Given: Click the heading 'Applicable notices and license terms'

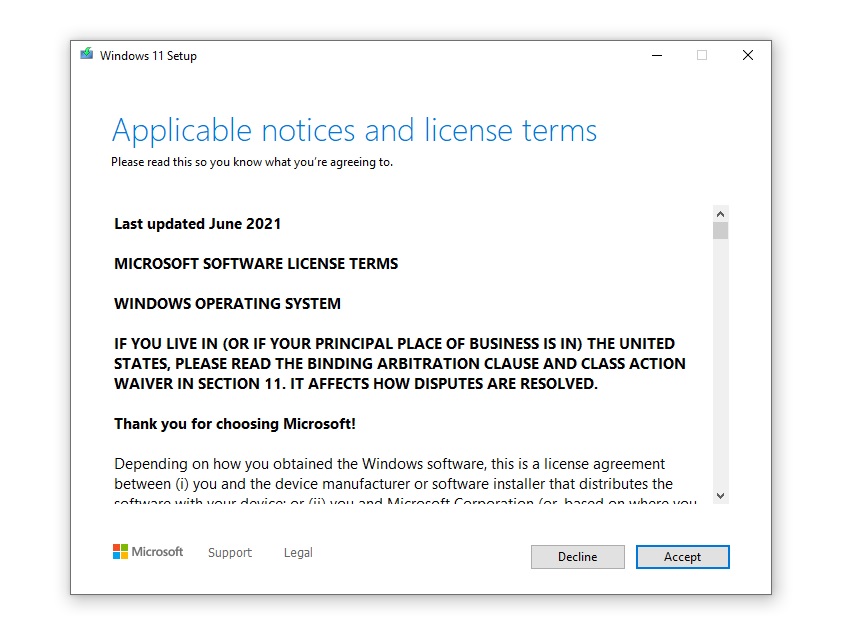Looking at the screenshot, I should click(x=354, y=130).
